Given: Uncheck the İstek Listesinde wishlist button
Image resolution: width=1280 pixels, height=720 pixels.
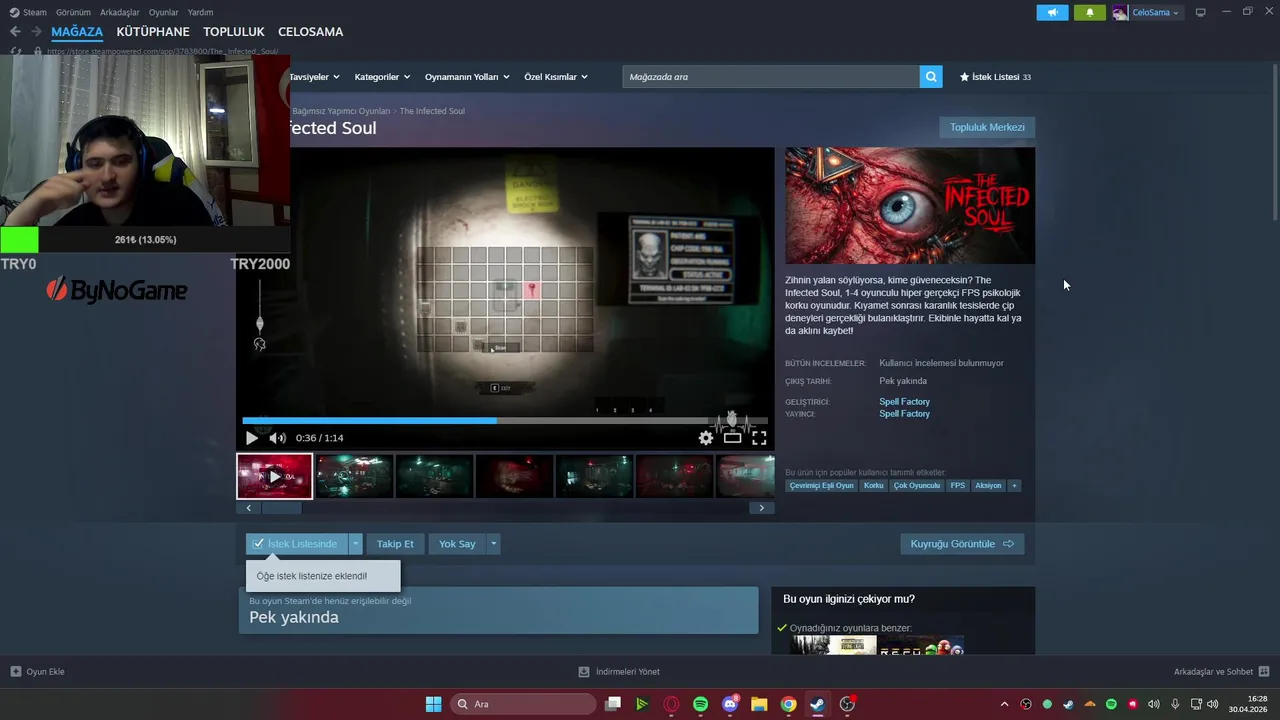Looking at the screenshot, I should pos(297,544).
